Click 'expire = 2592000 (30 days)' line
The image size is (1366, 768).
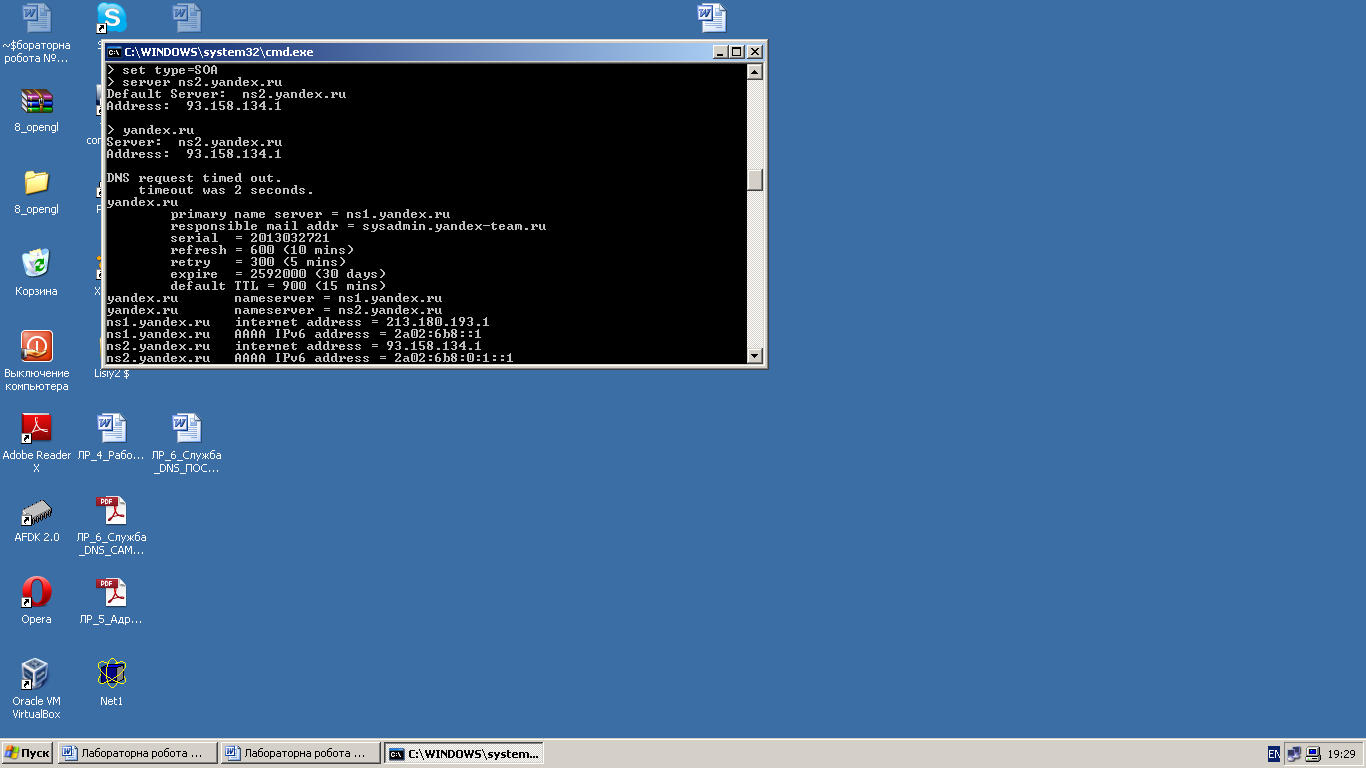coord(278,274)
